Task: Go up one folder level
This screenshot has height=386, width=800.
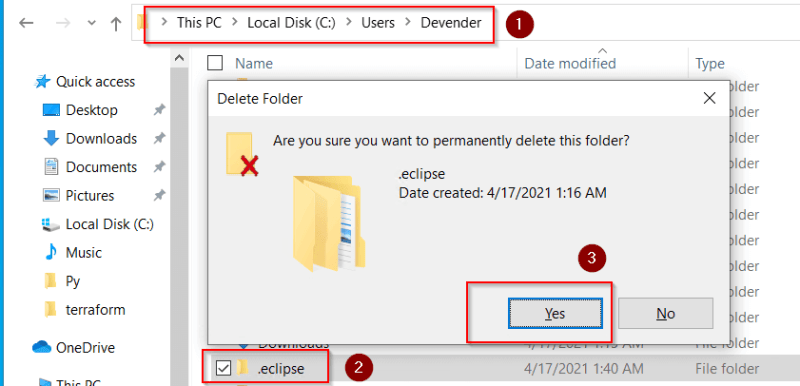Action: click(116, 23)
